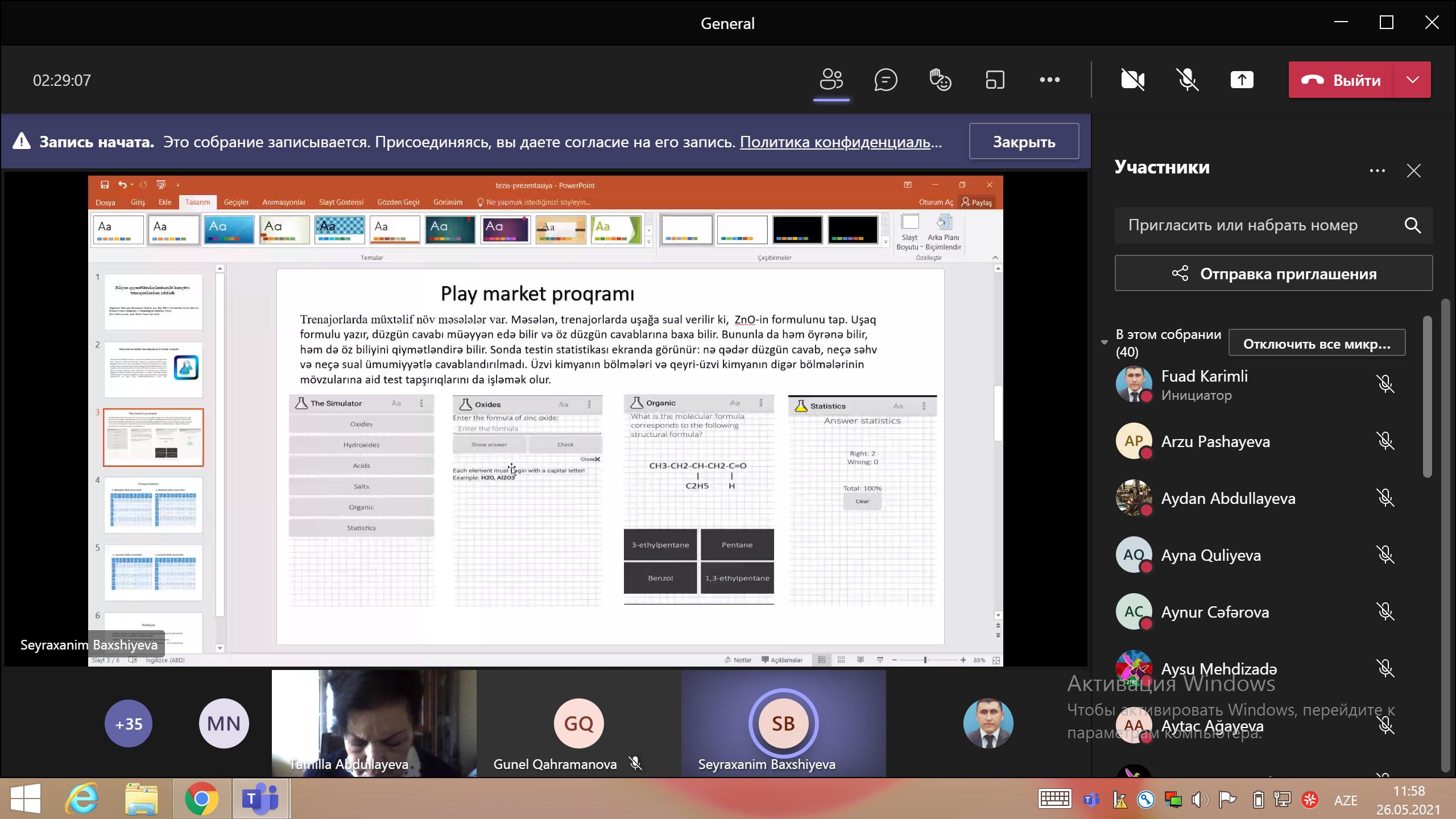Viewport: 1456px width, 819px height.
Task: Expand the dropdown arrow beside Выйти
Action: tap(1413, 80)
